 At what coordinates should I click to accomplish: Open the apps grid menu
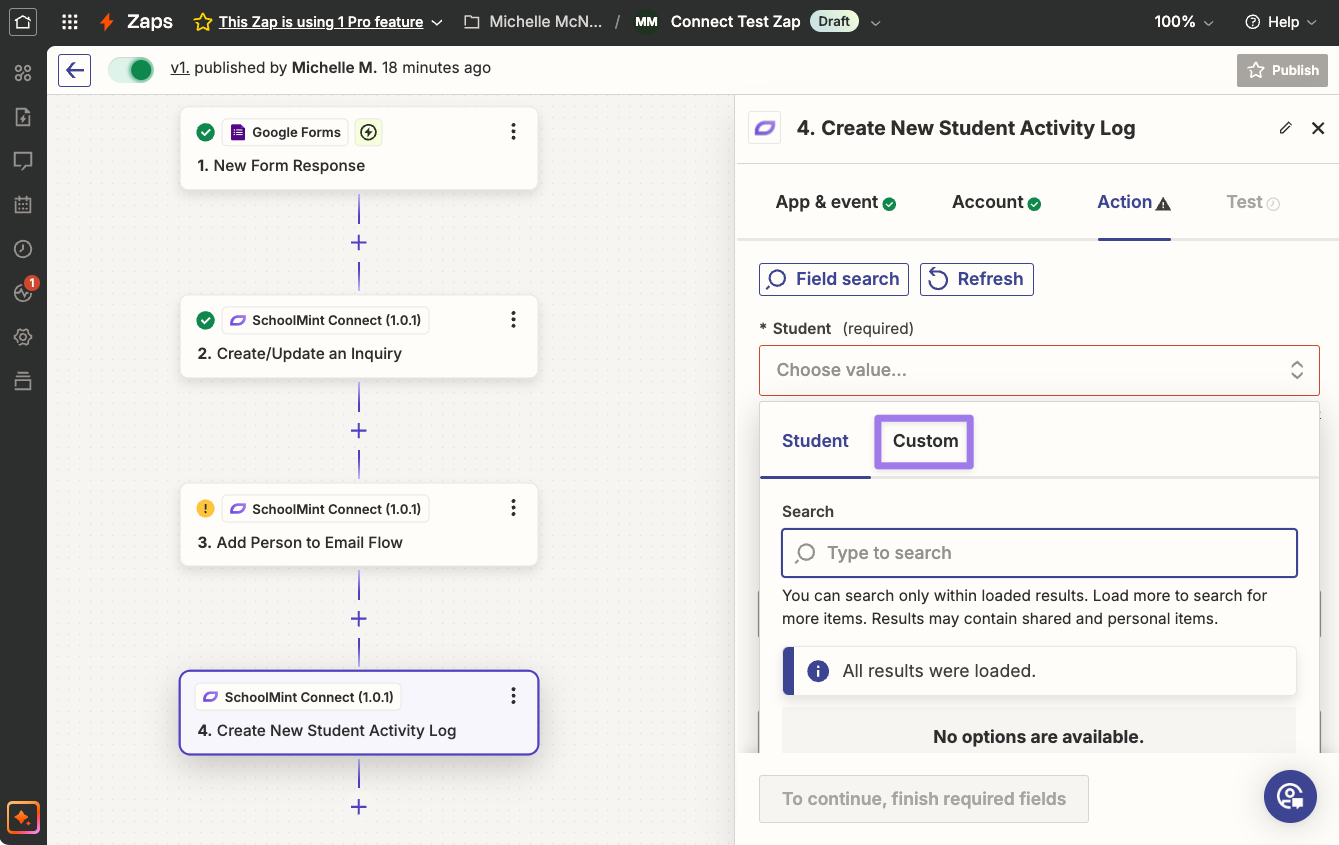coord(70,21)
